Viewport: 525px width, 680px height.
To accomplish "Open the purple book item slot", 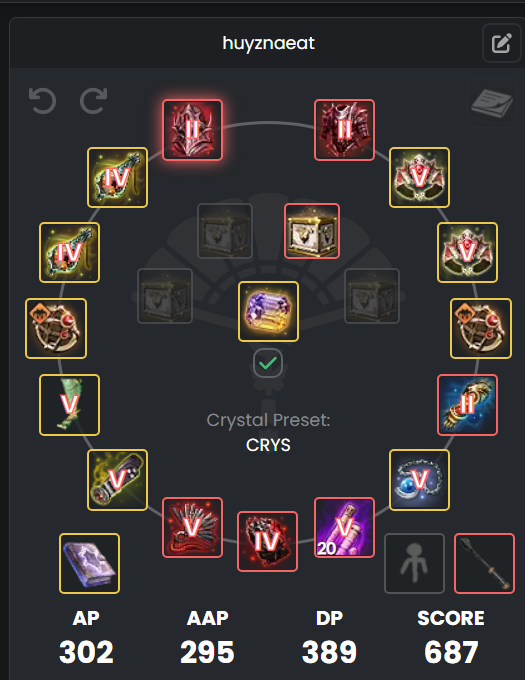I will coord(89,563).
